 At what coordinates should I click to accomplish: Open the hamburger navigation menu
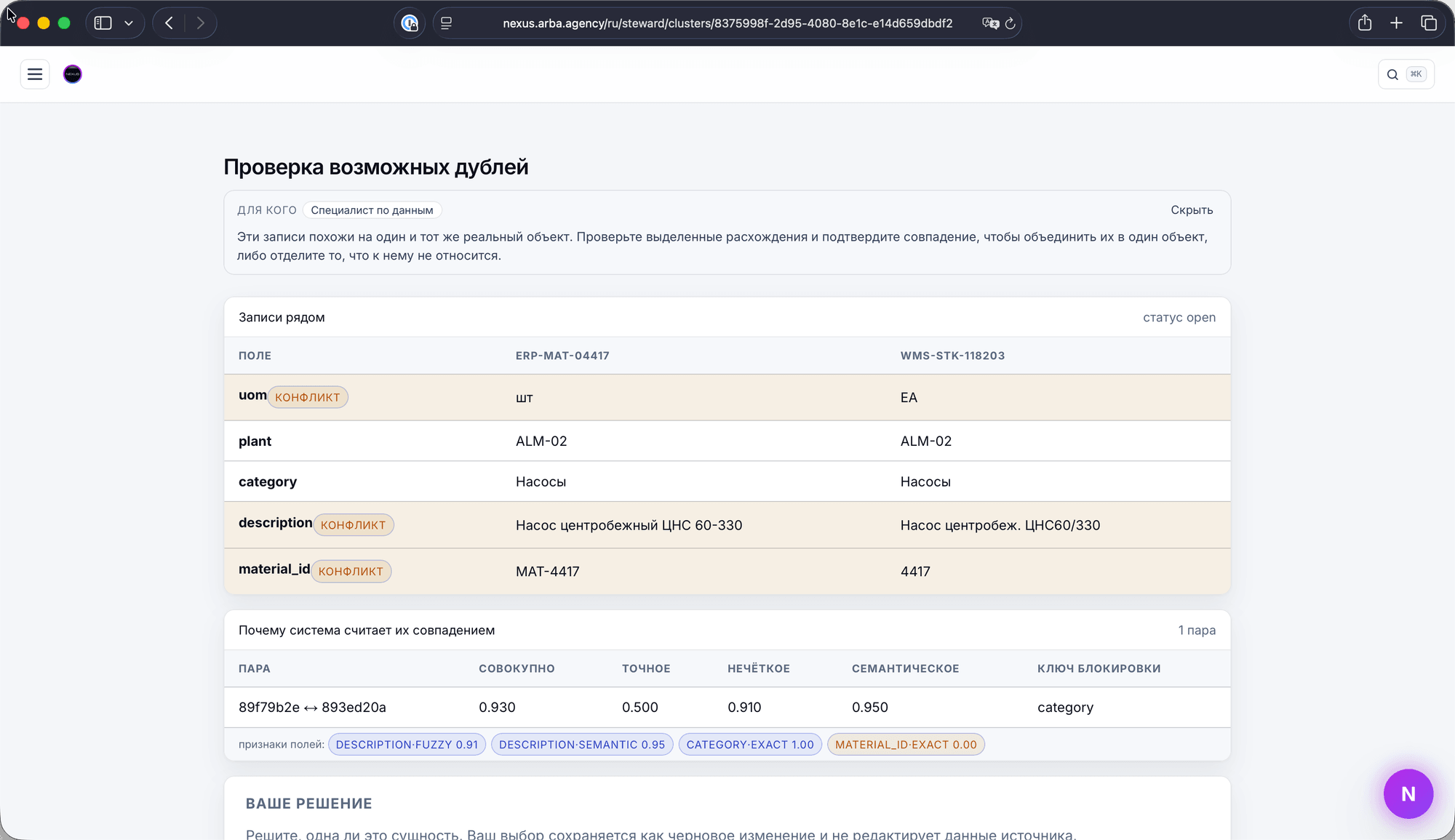(x=35, y=74)
